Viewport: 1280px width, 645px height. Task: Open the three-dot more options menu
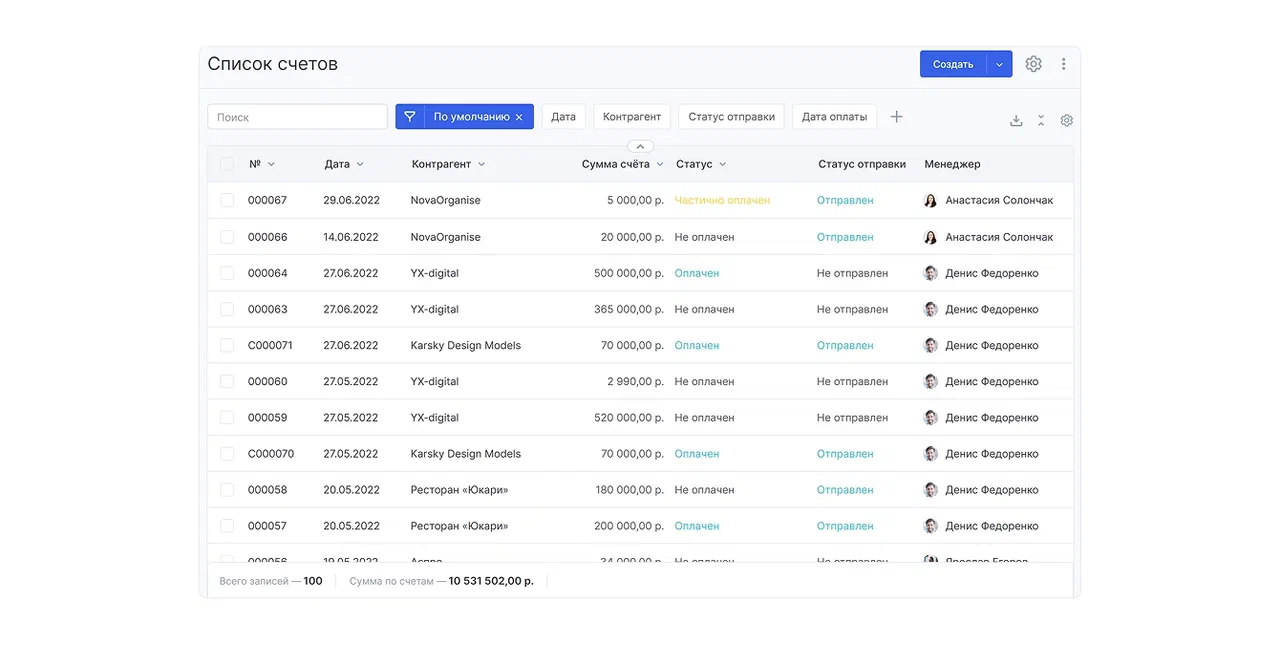(1063, 64)
